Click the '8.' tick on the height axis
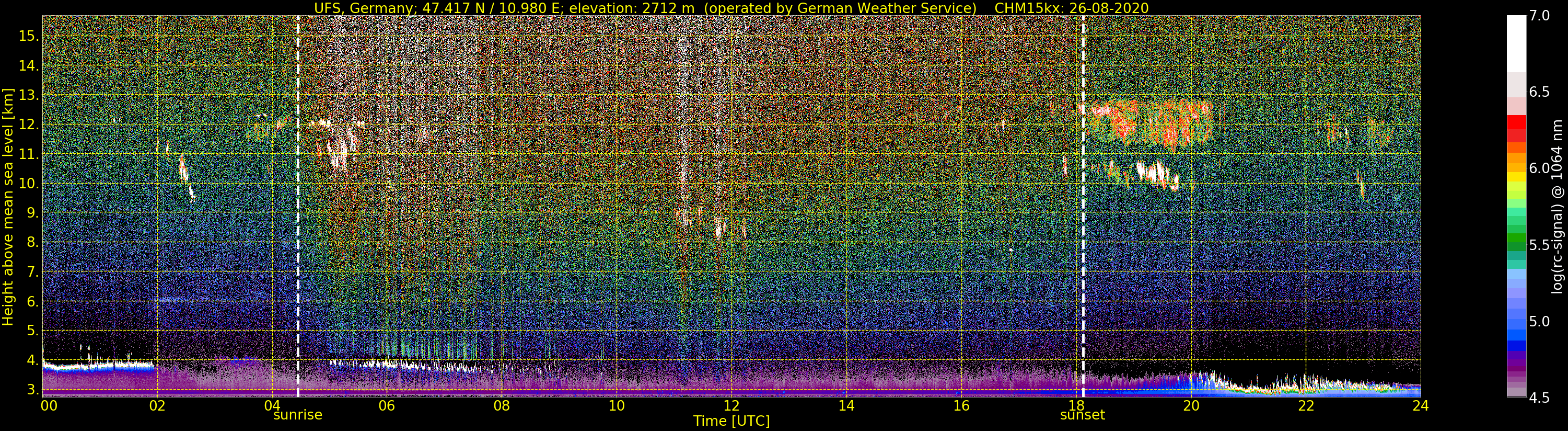1568x431 pixels. coord(32,242)
